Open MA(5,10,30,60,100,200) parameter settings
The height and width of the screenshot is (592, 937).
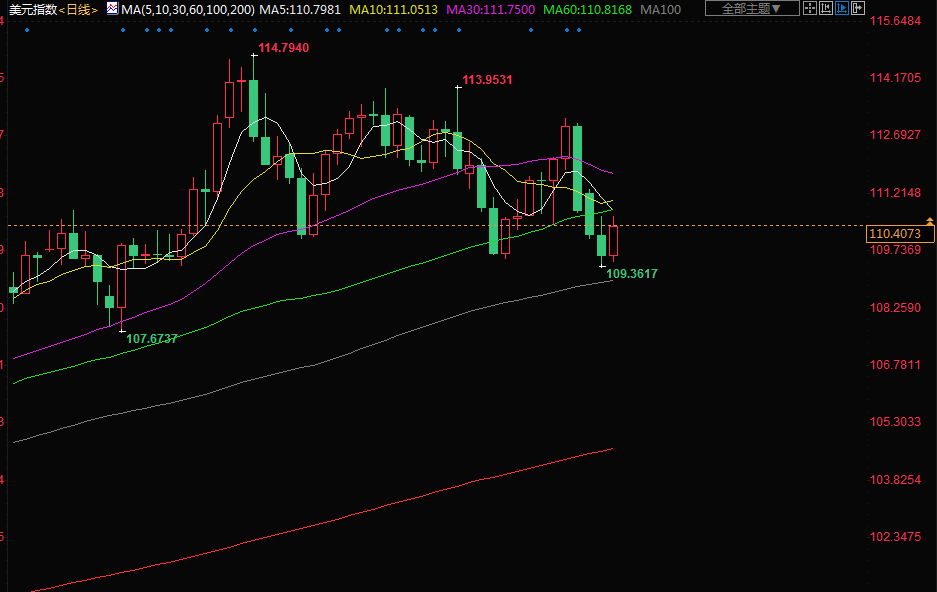click(187, 9)
